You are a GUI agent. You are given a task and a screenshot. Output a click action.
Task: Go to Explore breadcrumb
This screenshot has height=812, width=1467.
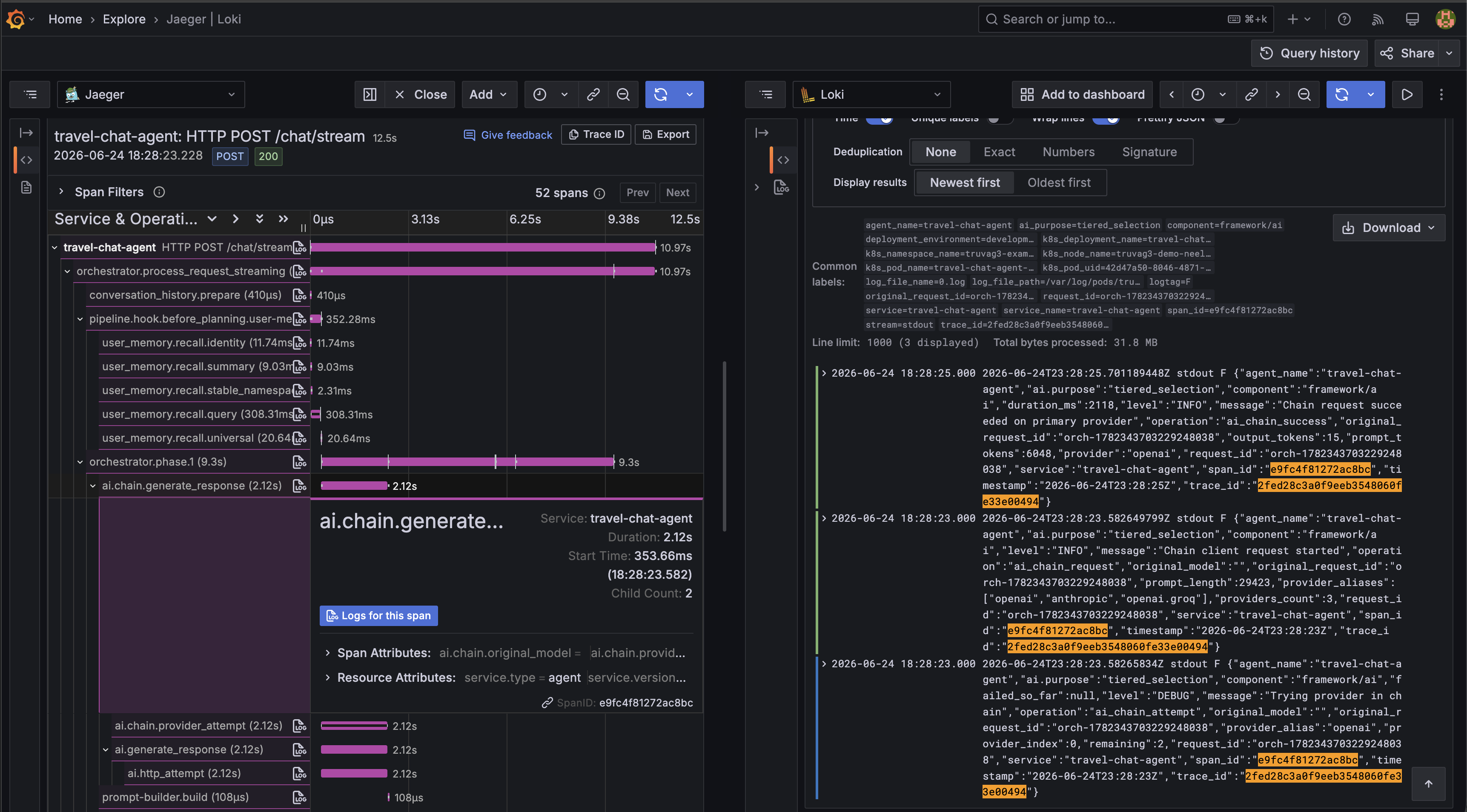[124, 19]
